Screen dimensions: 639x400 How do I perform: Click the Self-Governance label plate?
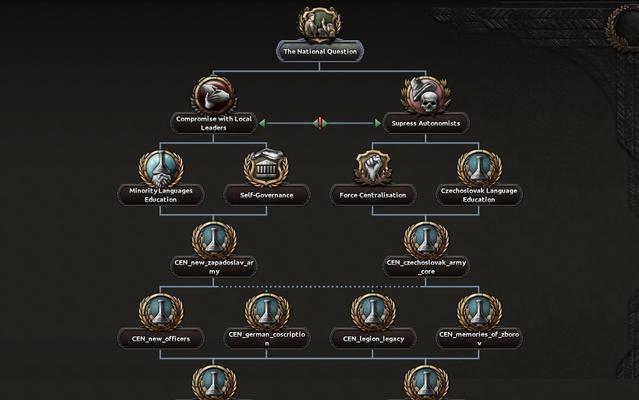click(267, 195)
